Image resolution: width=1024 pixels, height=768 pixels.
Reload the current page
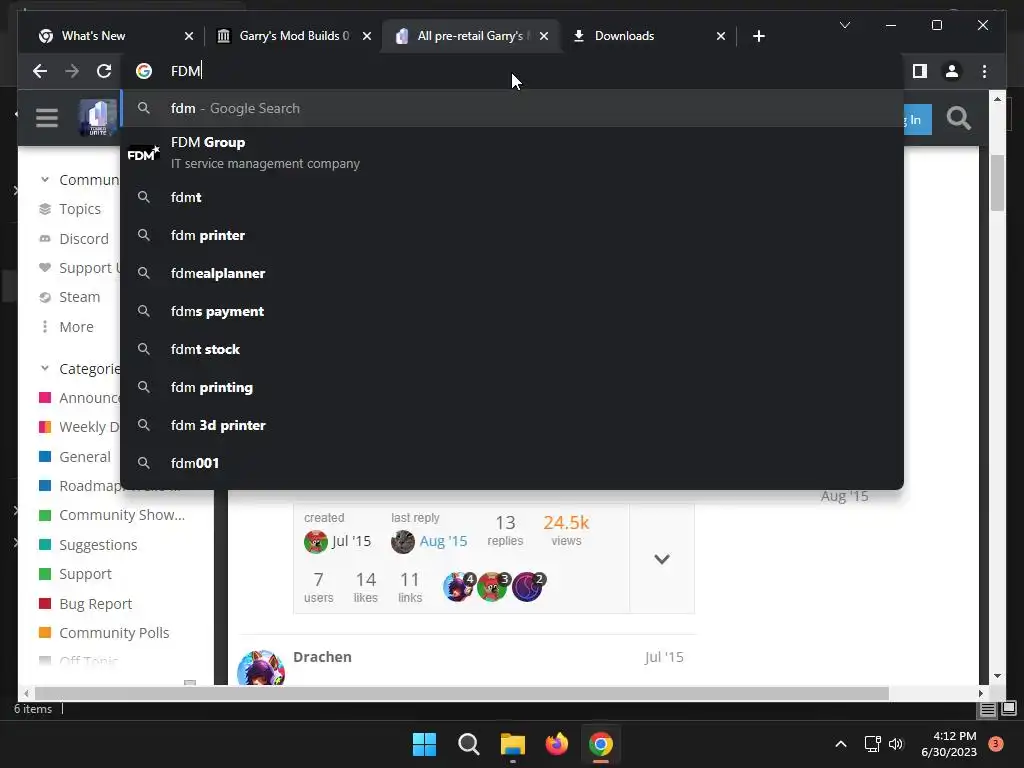coord(104,71)
